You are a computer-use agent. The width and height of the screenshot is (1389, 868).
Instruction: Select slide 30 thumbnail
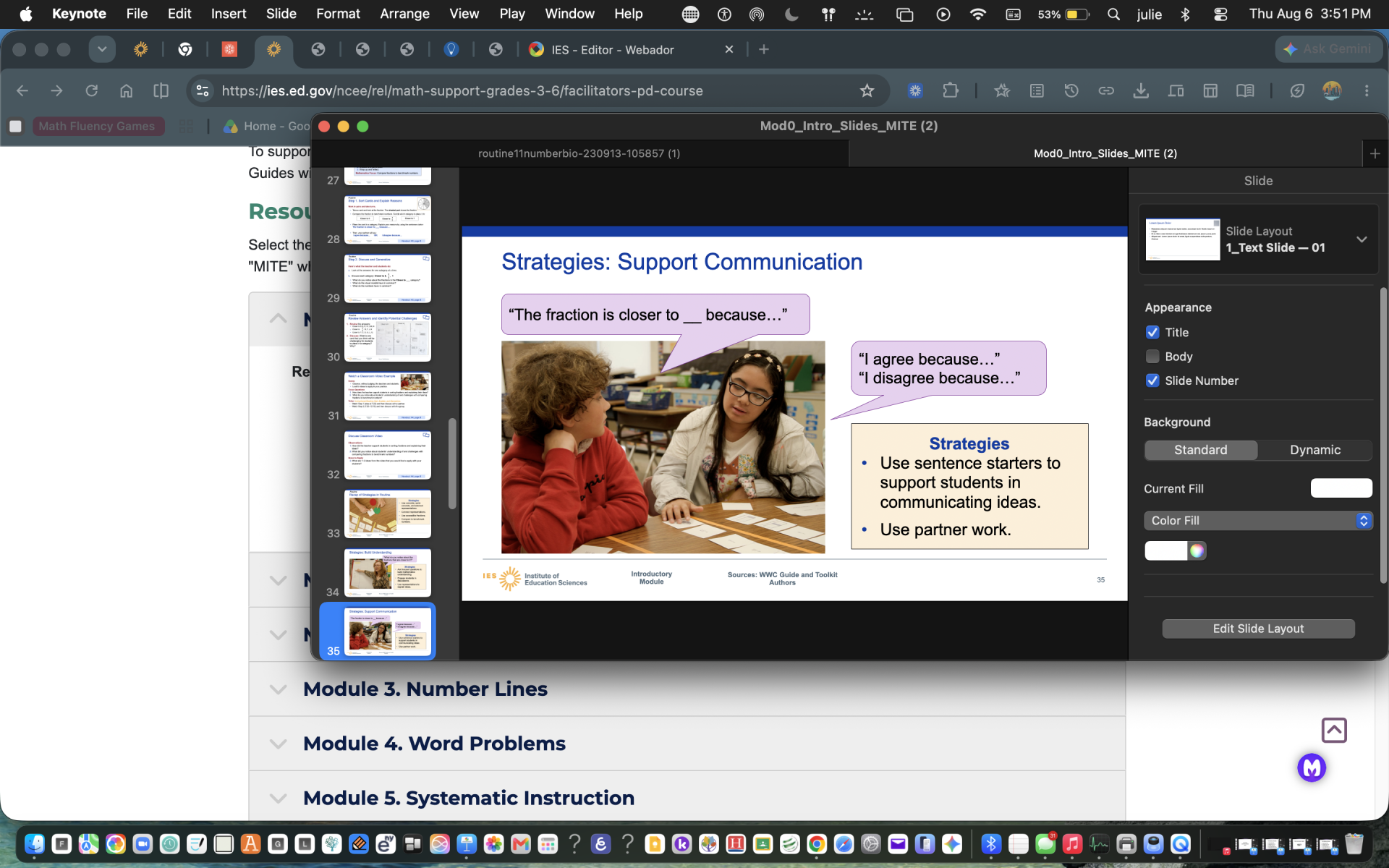388,337
